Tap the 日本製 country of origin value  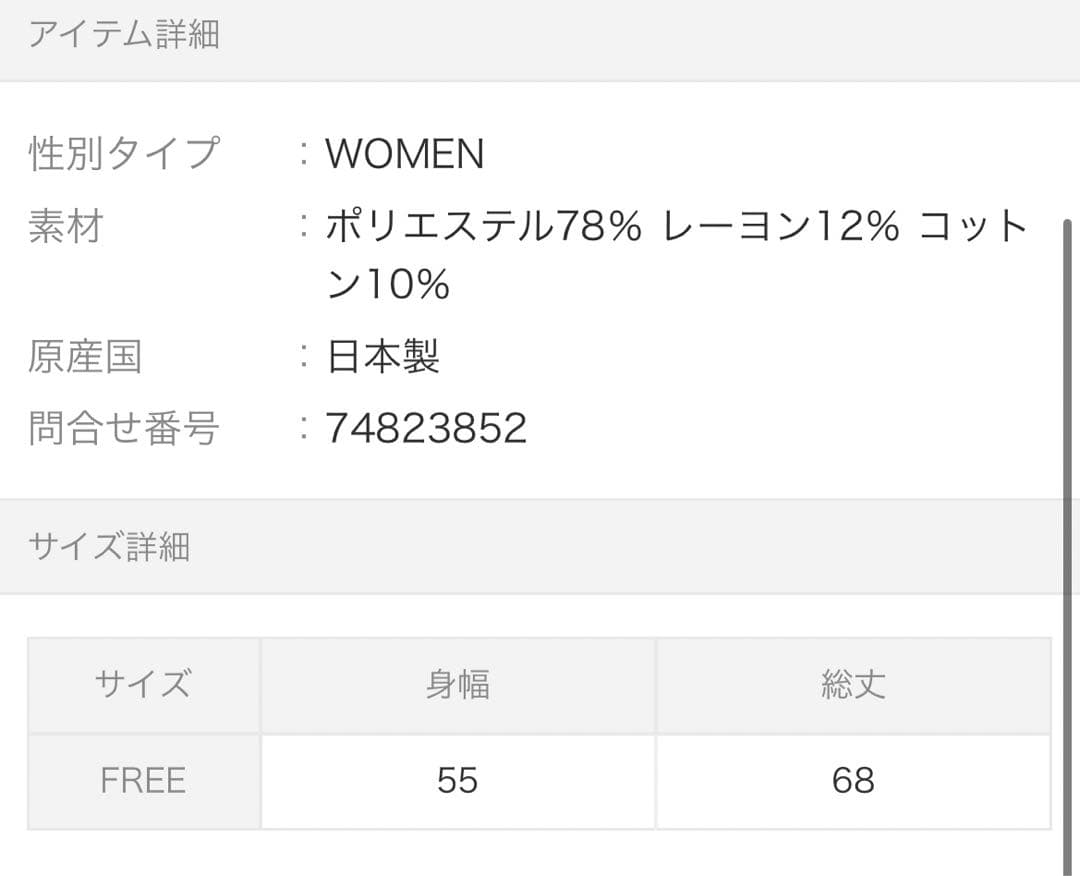pyautogui.click(x=383, y=357)
